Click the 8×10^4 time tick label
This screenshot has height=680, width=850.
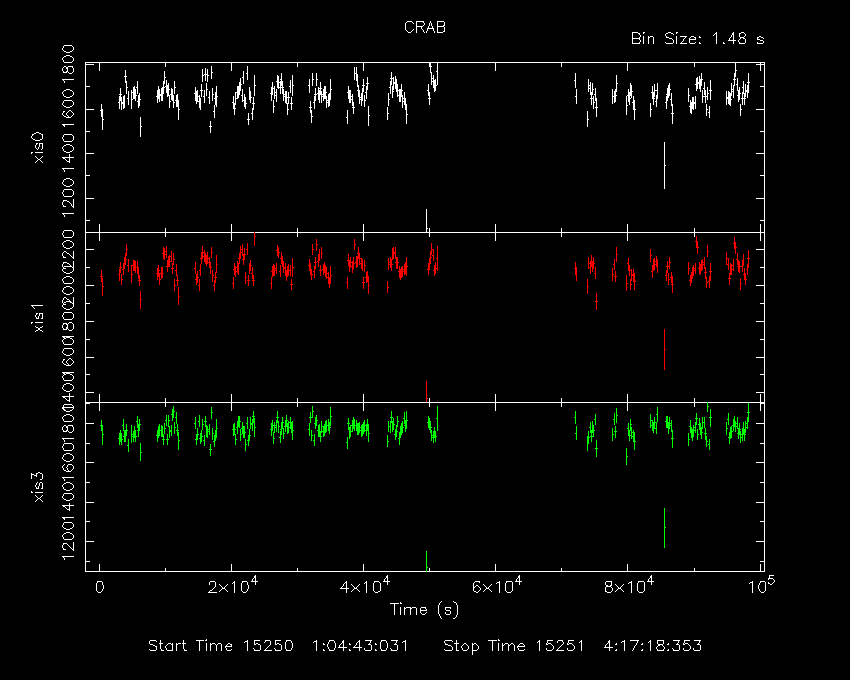(x=629, y=586)
